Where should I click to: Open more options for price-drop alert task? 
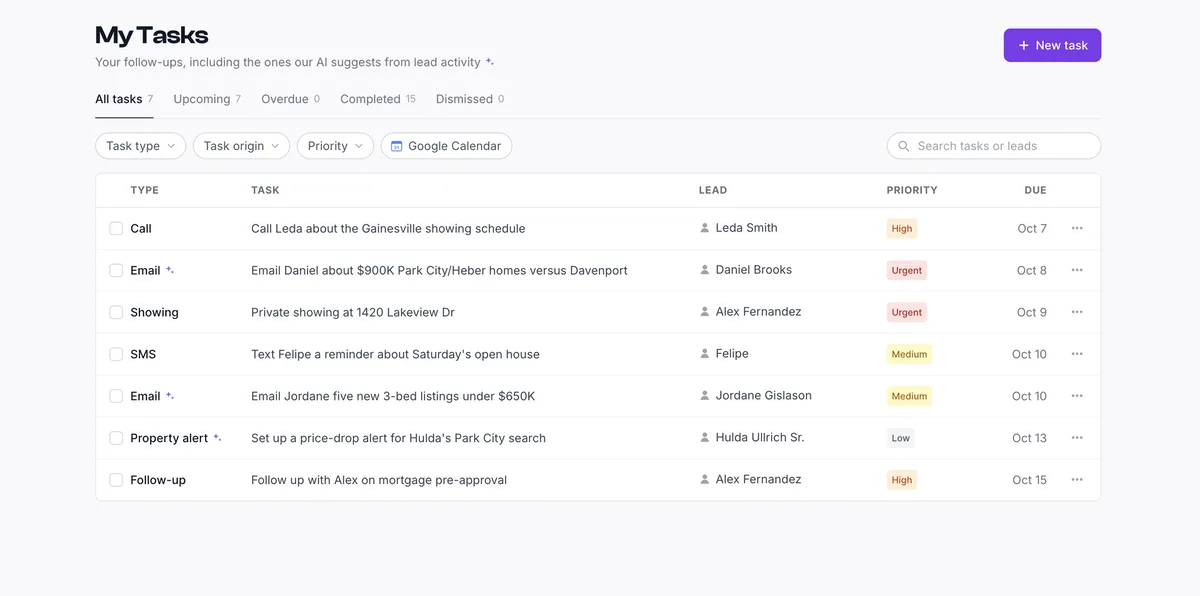tap(1077, 438)
